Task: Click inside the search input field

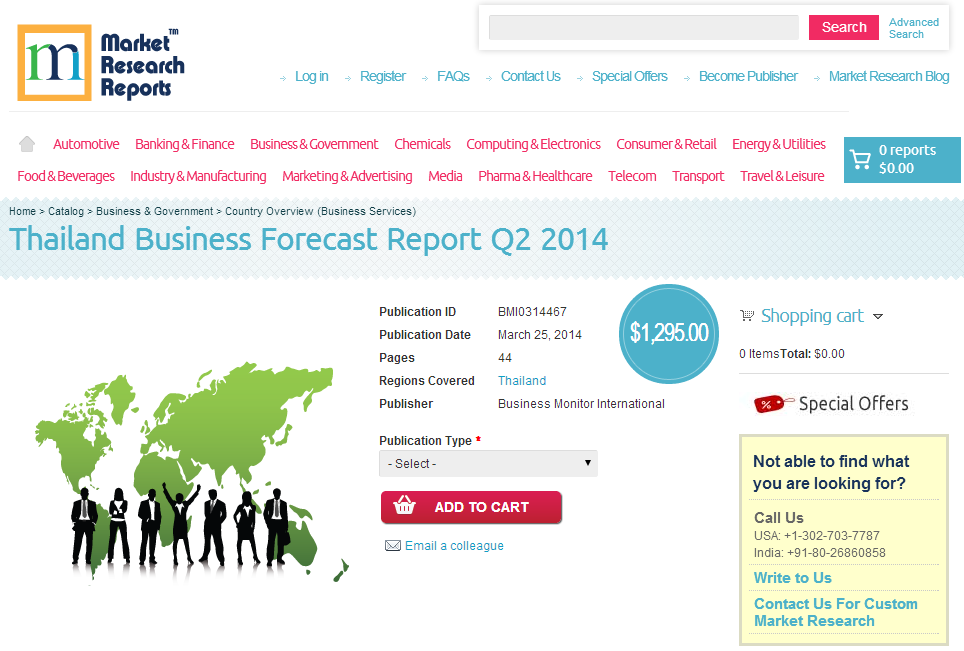Action: coord(643,27)
